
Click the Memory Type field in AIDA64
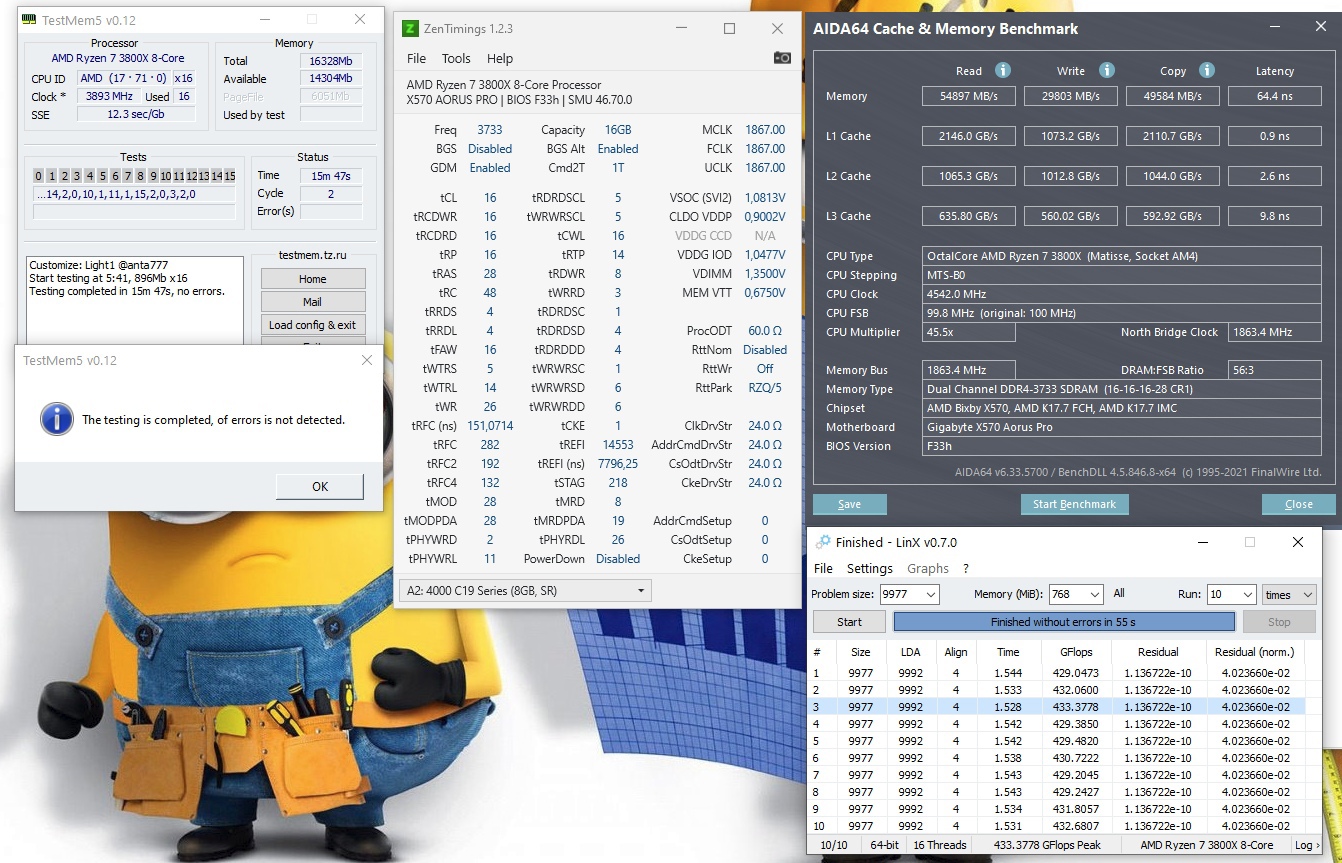pyautogui.click(x=1122, y=389)
